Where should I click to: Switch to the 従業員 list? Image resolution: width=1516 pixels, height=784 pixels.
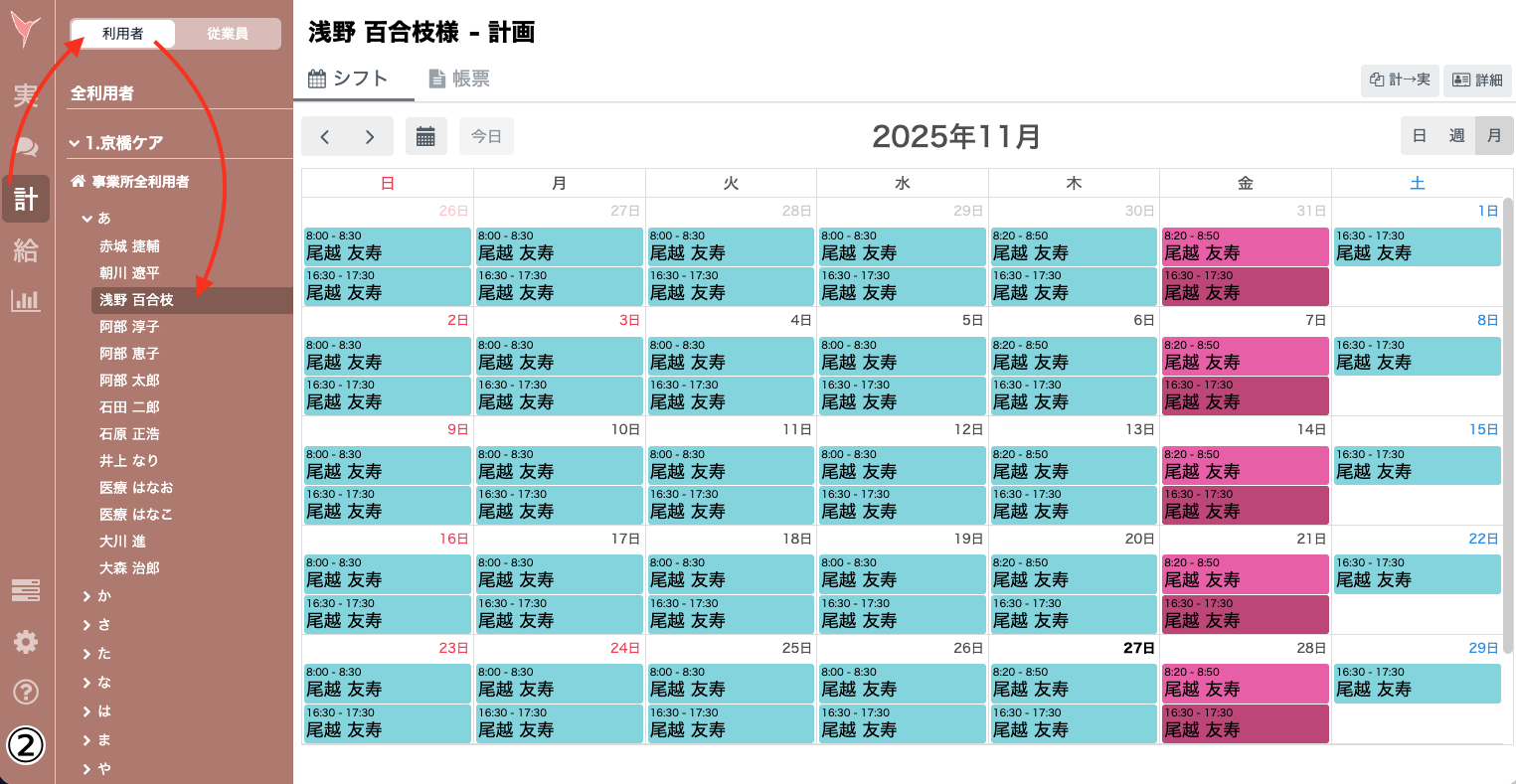pos(227,33)
